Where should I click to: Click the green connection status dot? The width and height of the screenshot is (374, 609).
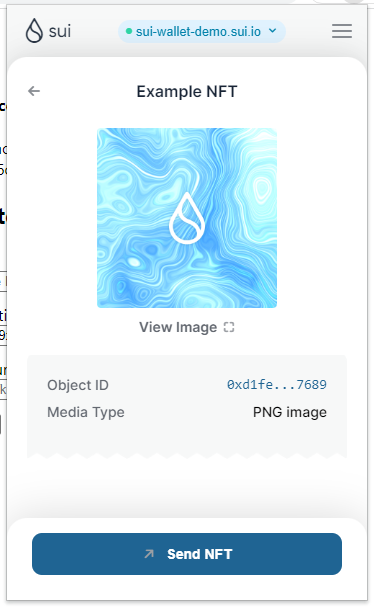click(x=129, y=31)
